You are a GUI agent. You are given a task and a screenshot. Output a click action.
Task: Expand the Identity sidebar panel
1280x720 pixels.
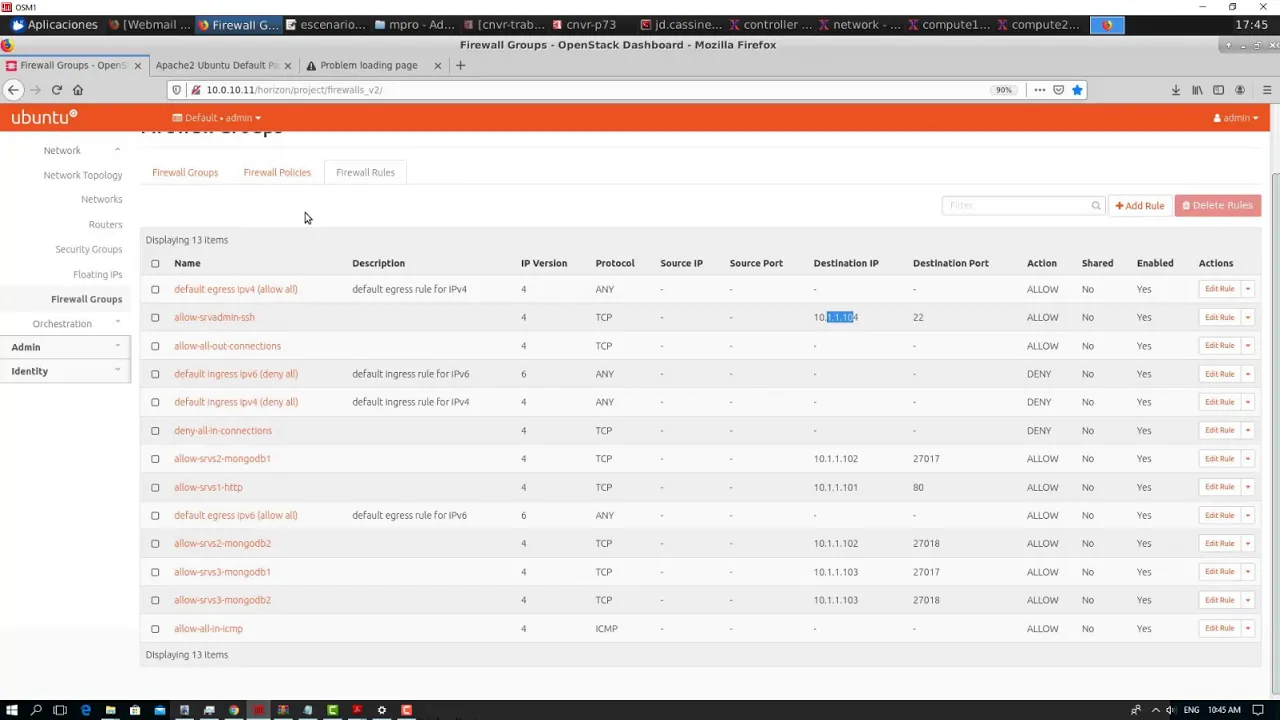point(66,371)
